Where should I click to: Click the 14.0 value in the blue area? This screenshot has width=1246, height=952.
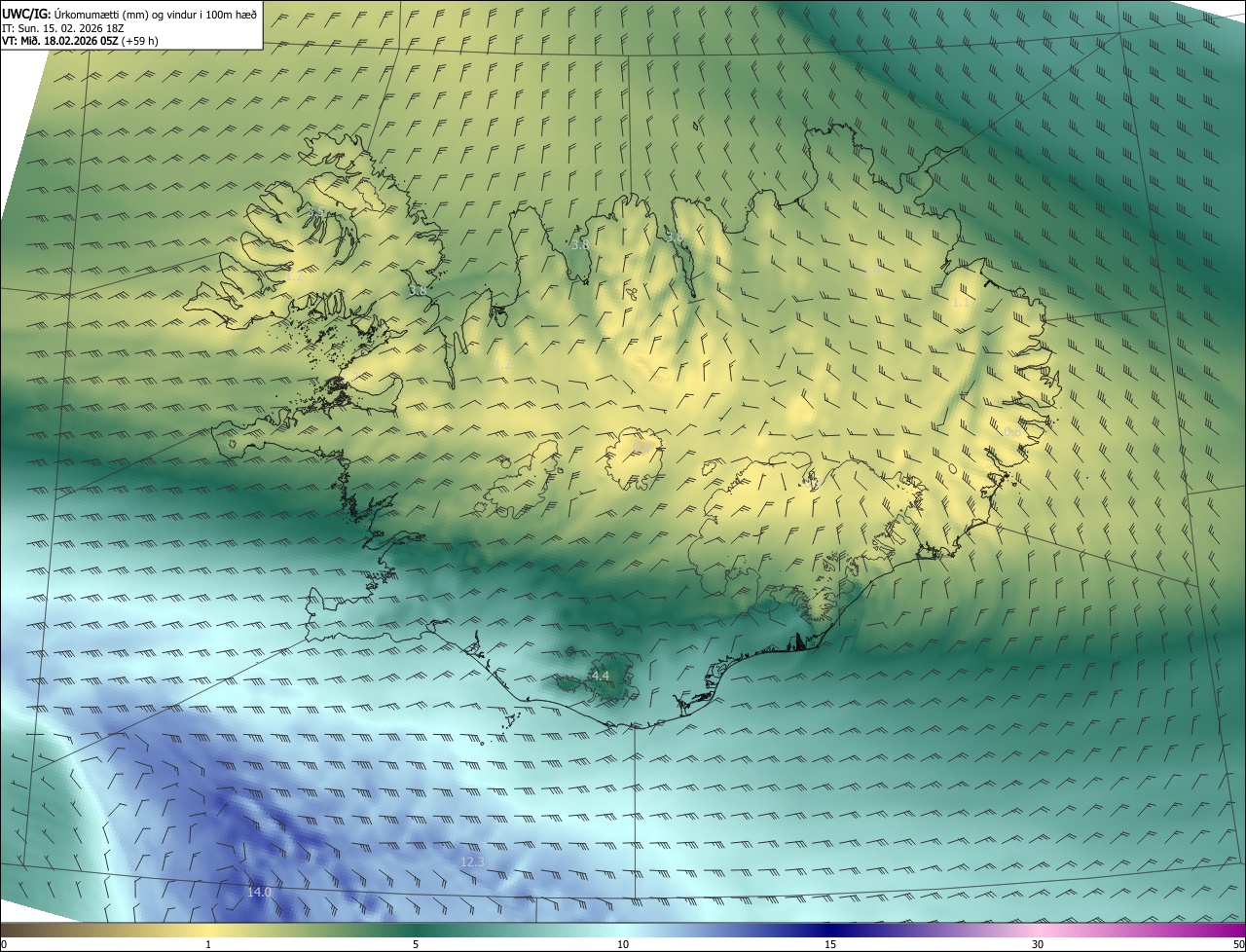[x=259, y=892]
